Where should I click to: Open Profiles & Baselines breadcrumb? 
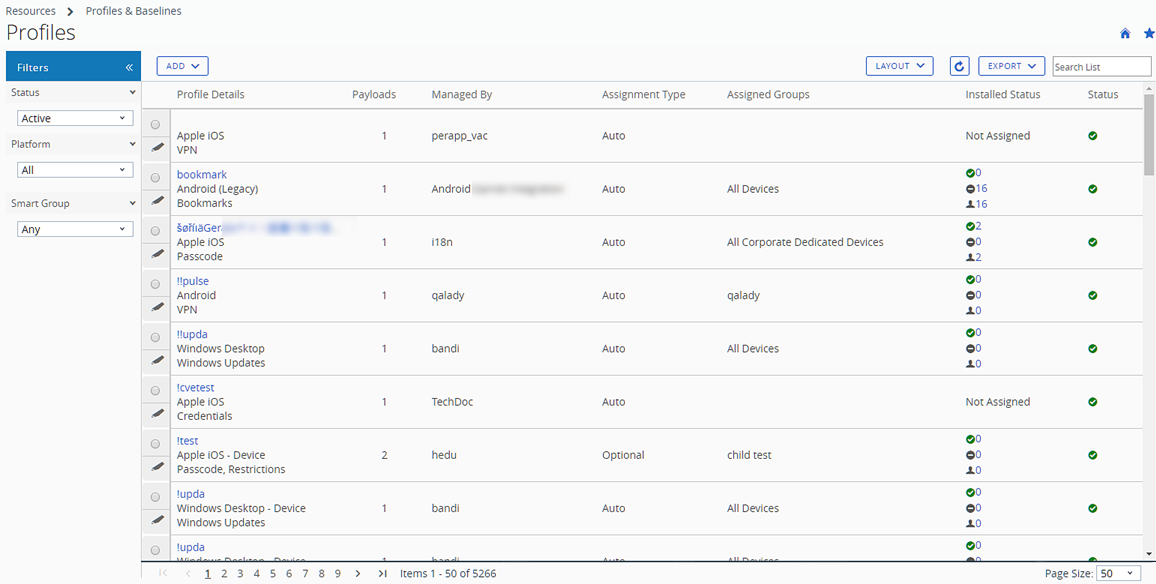(133, 11)
